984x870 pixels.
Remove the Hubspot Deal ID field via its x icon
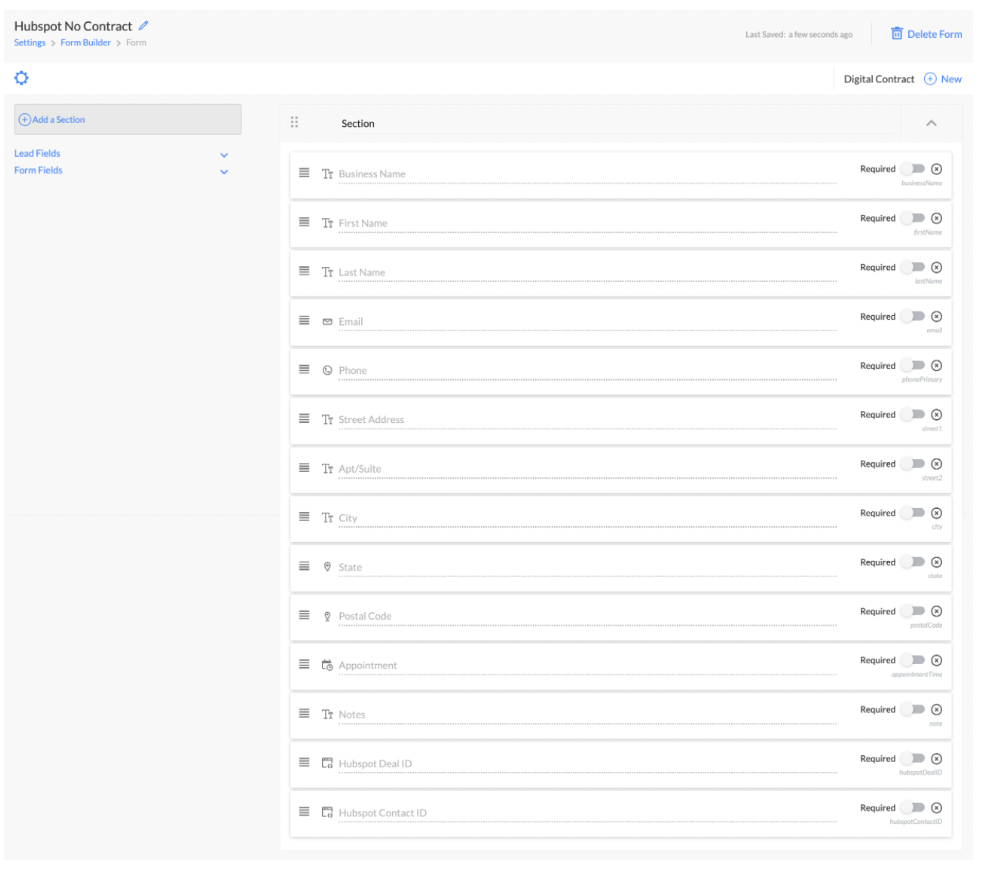(x=937, y=758)
